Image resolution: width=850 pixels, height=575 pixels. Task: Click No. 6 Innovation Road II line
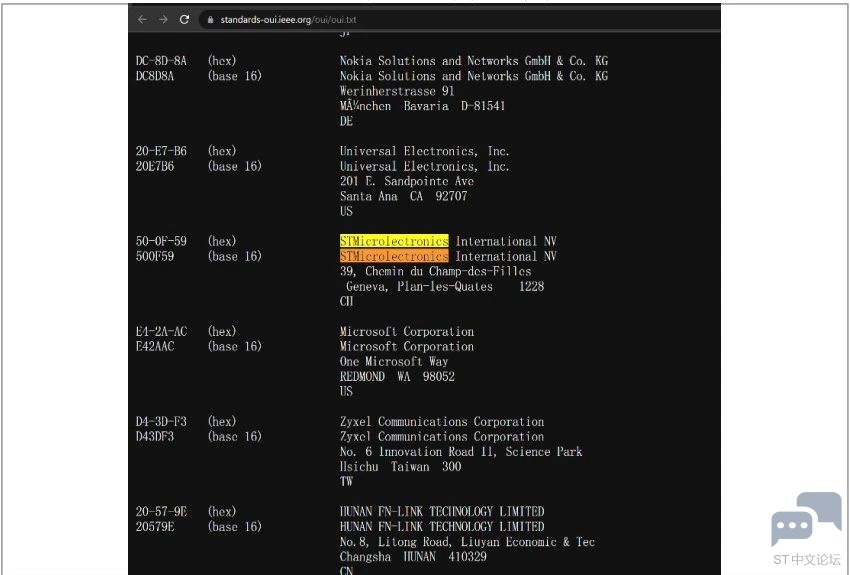pos(461,451)
